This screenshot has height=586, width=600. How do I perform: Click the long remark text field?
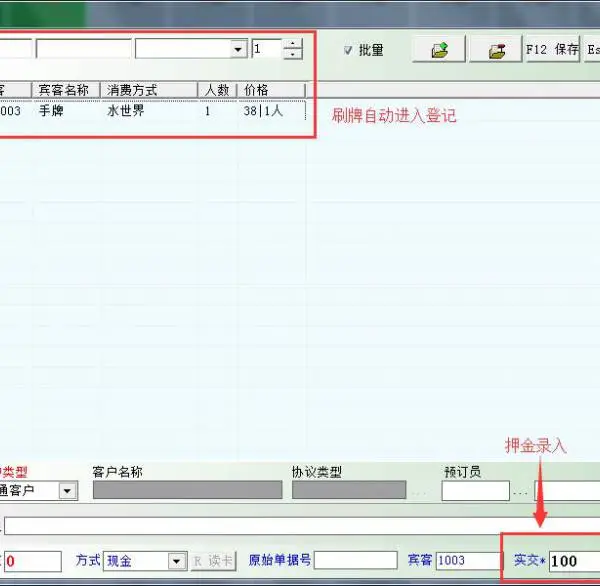coord(302,526)
